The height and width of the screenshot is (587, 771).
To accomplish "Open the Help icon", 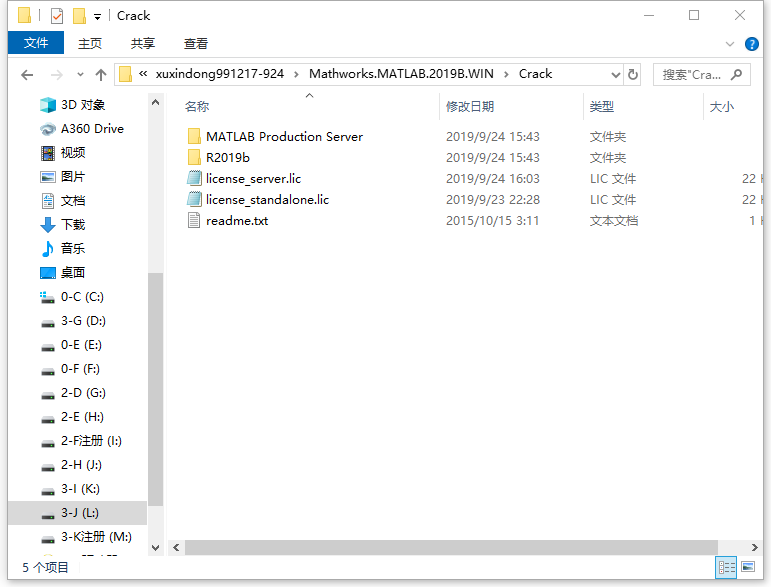I will [x=751, y=44].
